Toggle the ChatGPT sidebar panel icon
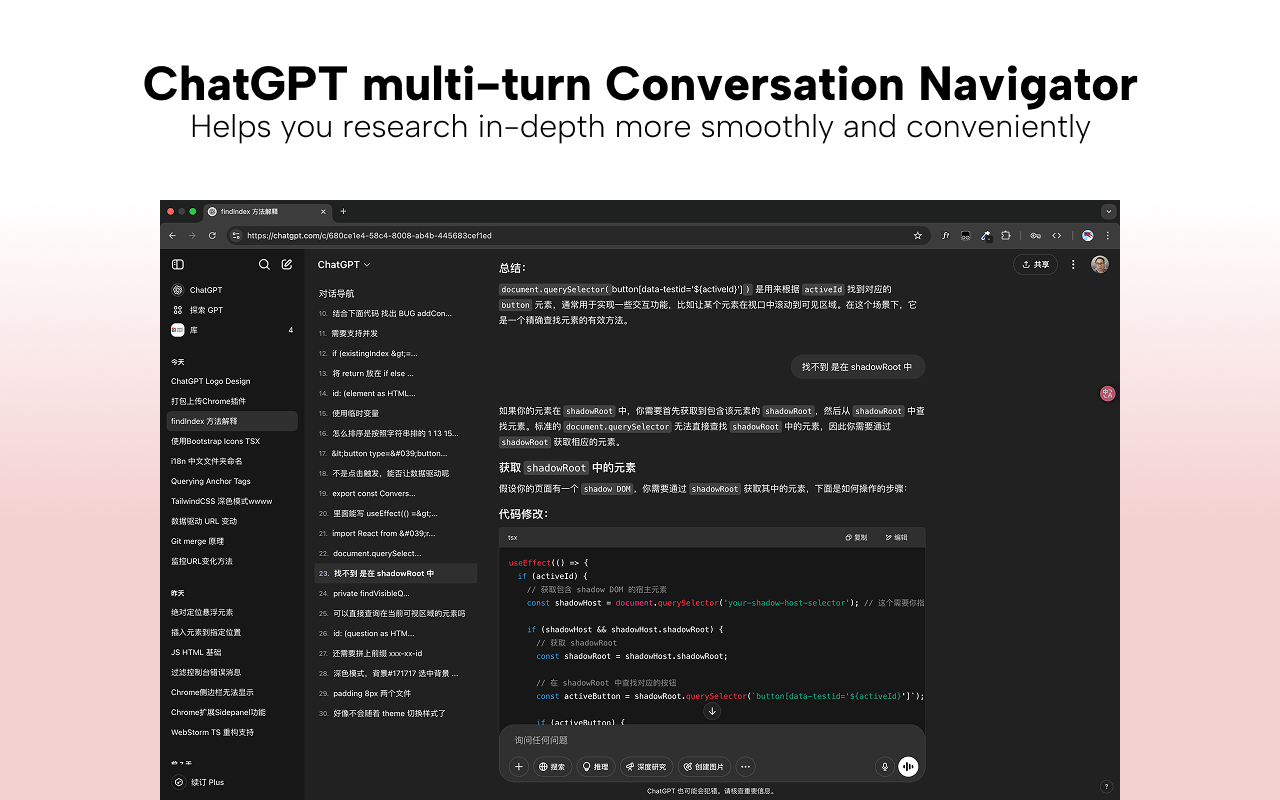The height and width of the screenshot is (800, 1280). [178, 265]
